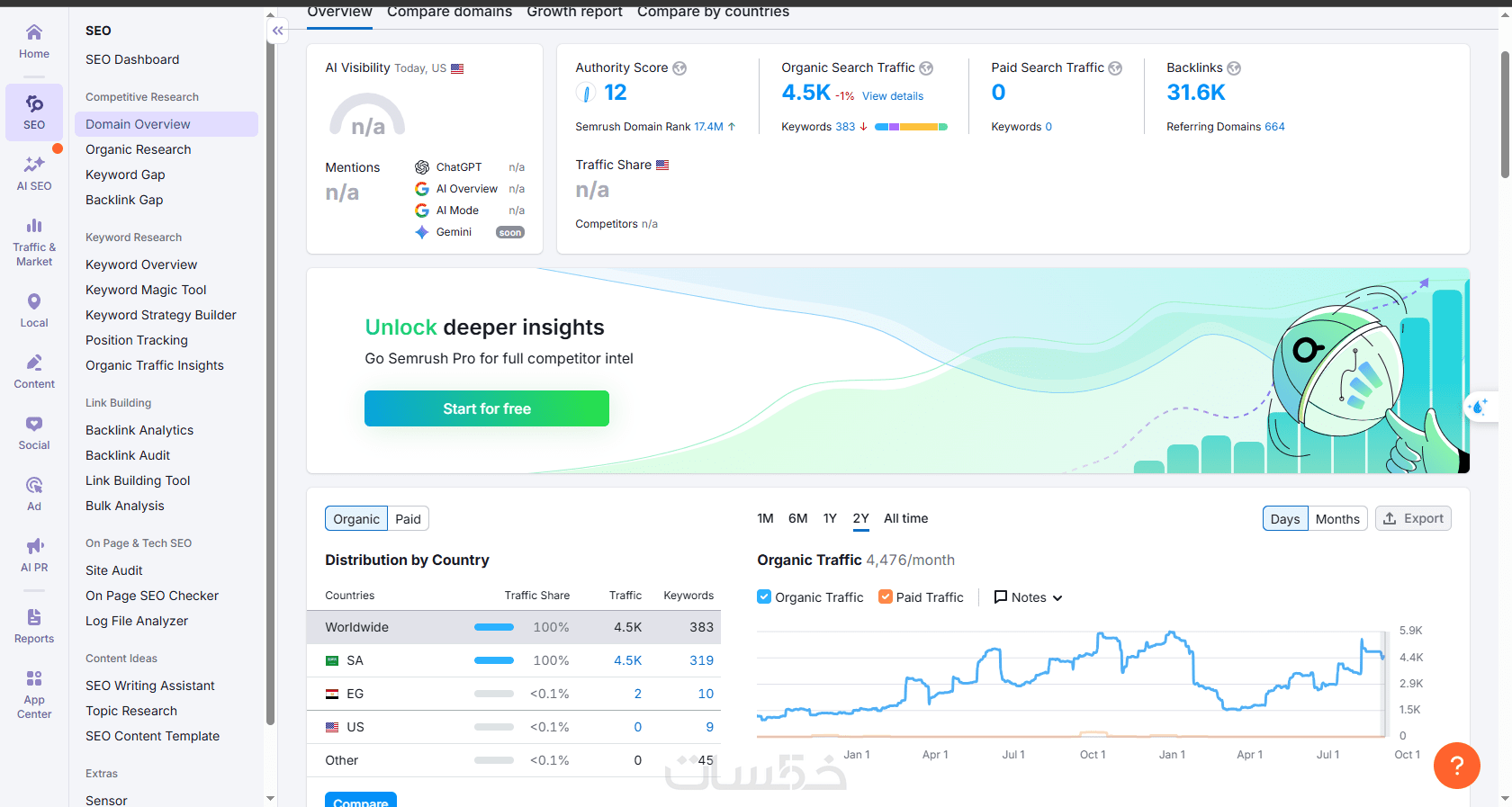1512x807 pixels.
Task: Click the Organic Search Traffic info icon
Action: [926, 68]
